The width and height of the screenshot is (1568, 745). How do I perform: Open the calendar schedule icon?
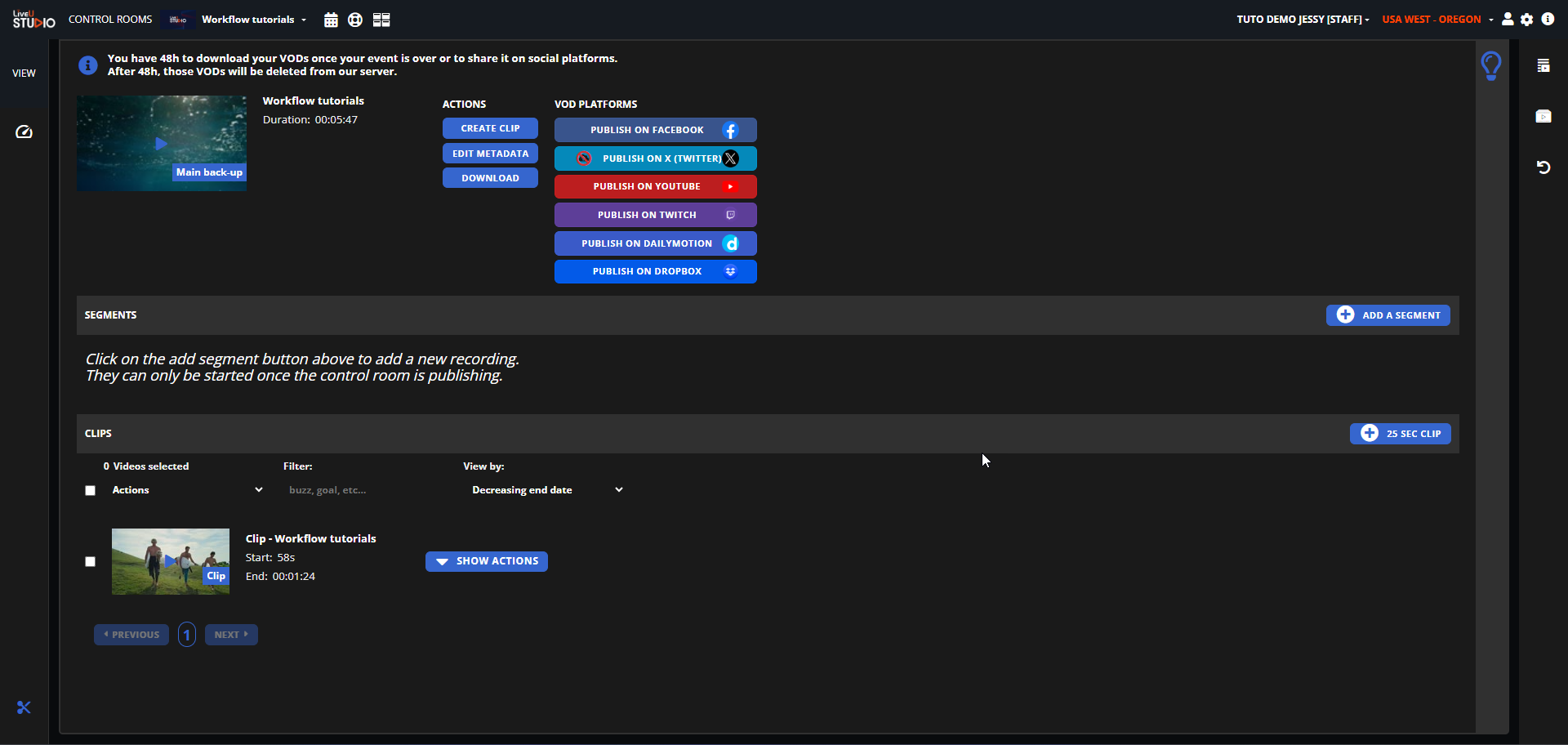[x=331, y=20]
